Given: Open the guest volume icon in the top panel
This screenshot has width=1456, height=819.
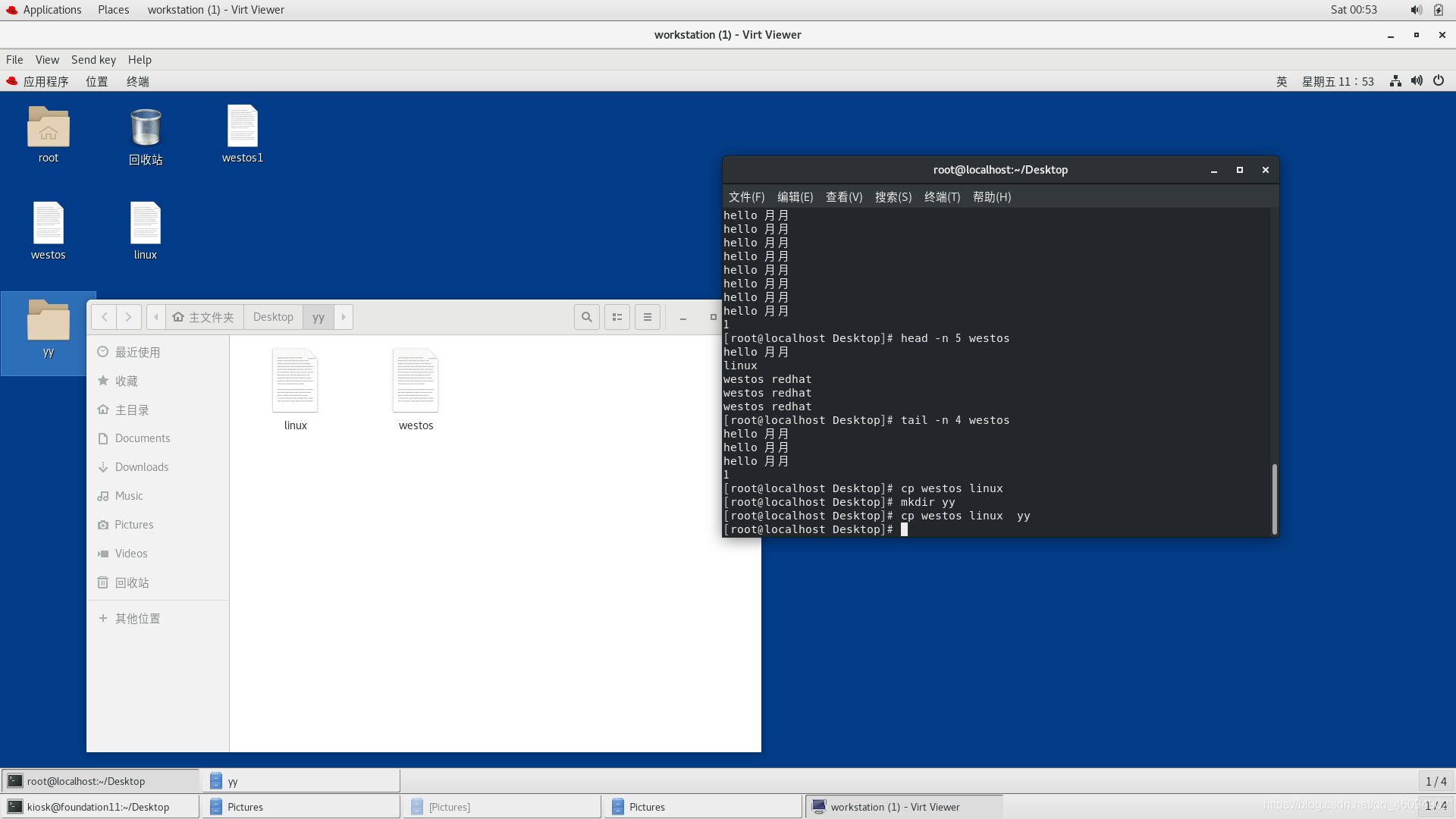Looking at the screenshot, I should click(1417, 81).
